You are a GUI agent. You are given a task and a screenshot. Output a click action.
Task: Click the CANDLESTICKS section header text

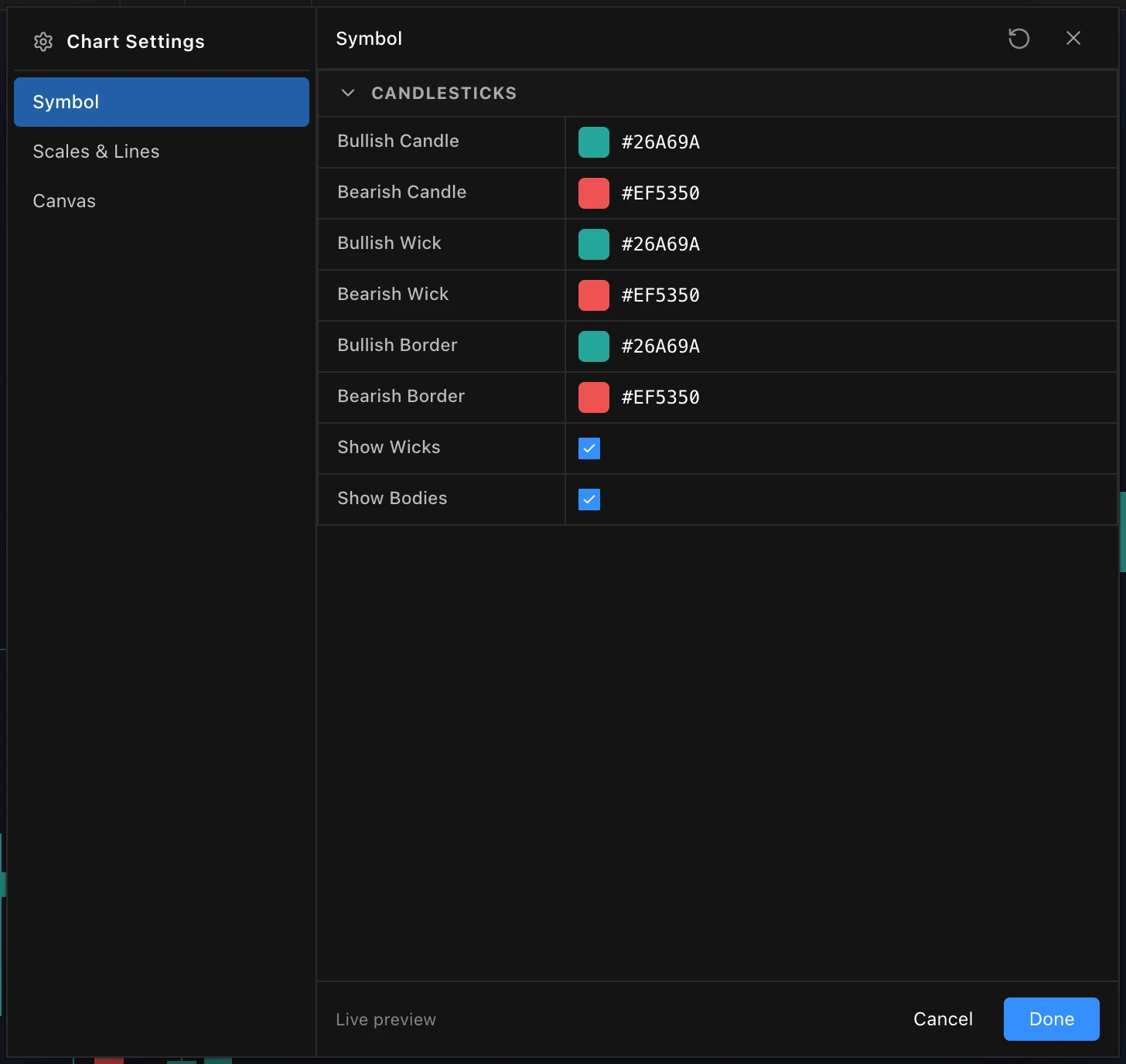tap(444, 94)
